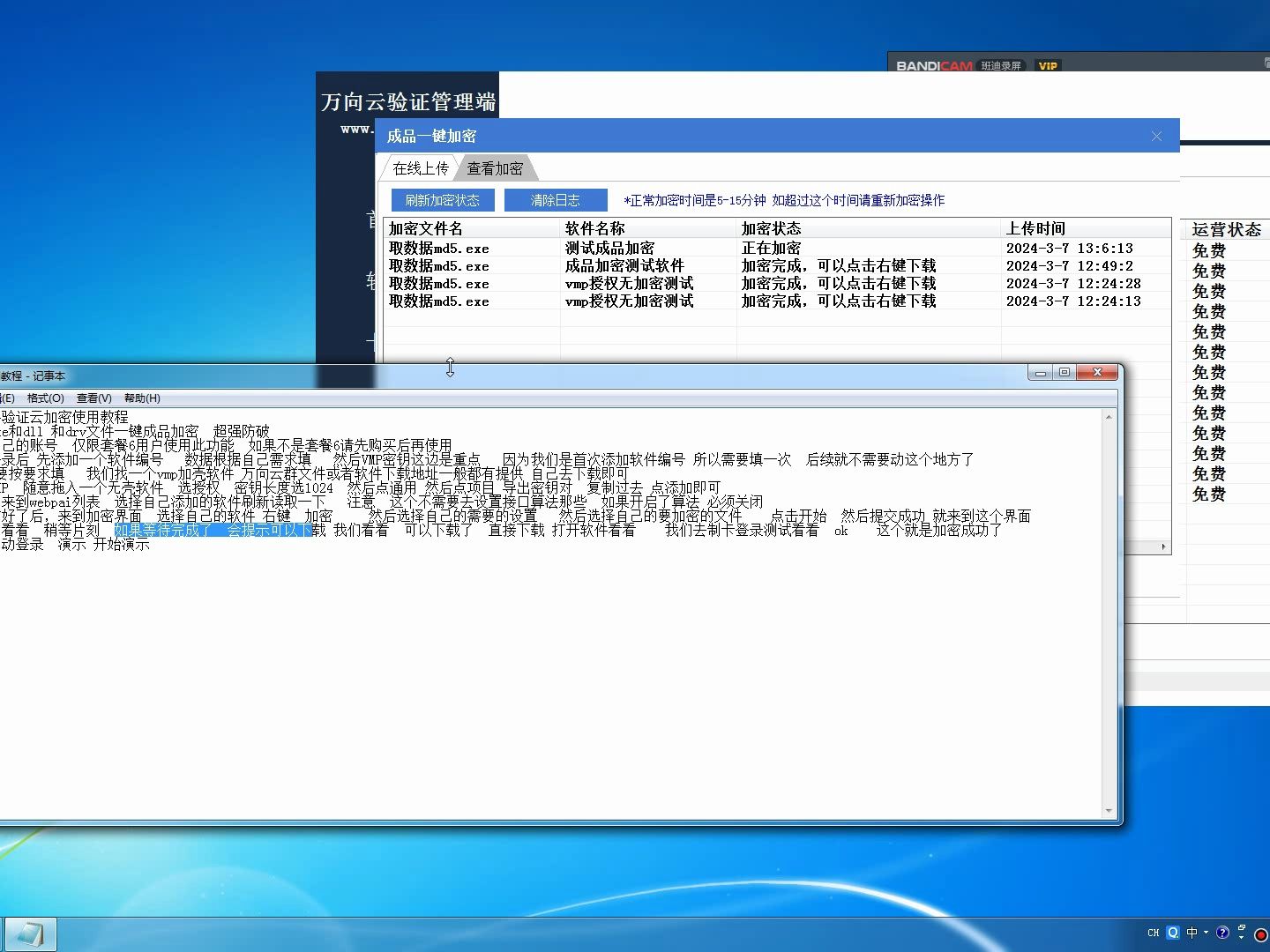Click Notepad scrollbar up arrow
Viewport: 1270px width, 952px height.
pyautogui.click(x=1109, y=416)
